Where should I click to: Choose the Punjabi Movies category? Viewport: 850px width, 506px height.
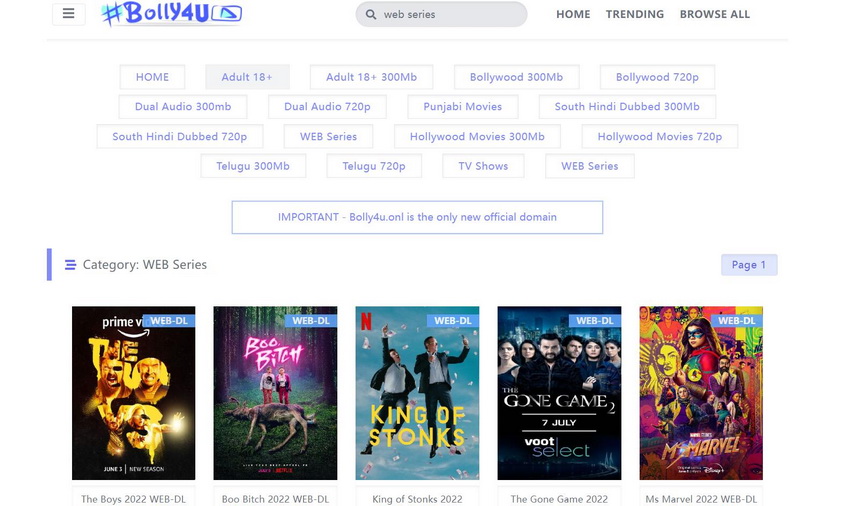point(462,107)
